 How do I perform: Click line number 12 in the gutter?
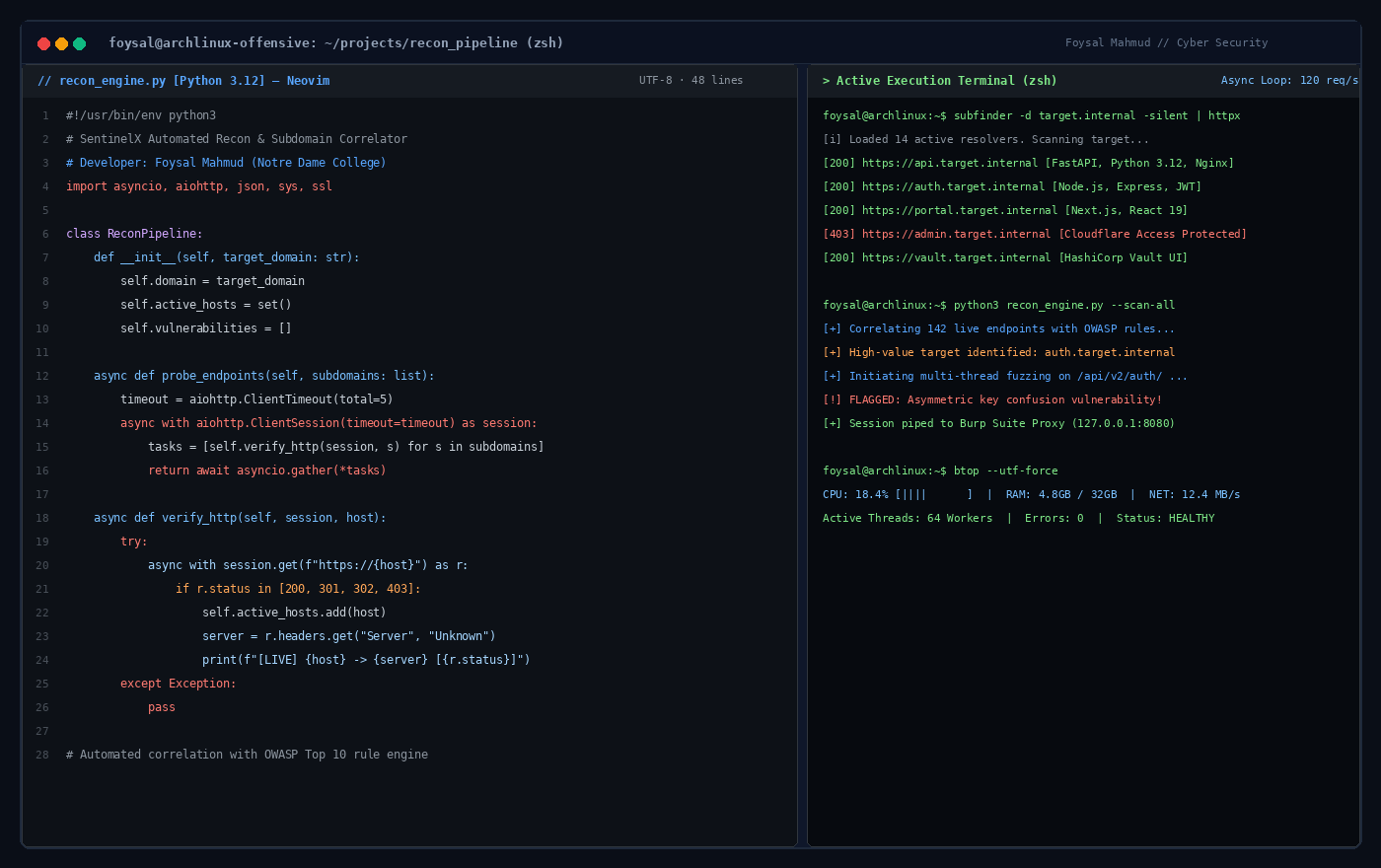42,376
